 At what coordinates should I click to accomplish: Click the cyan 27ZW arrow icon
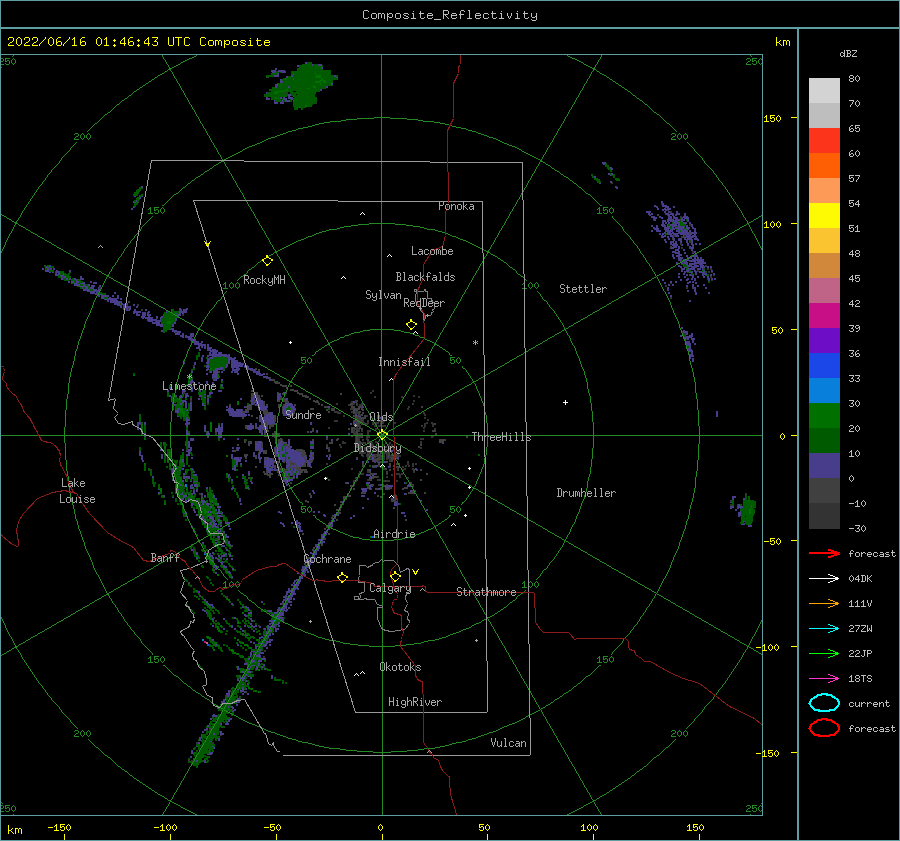824,629
